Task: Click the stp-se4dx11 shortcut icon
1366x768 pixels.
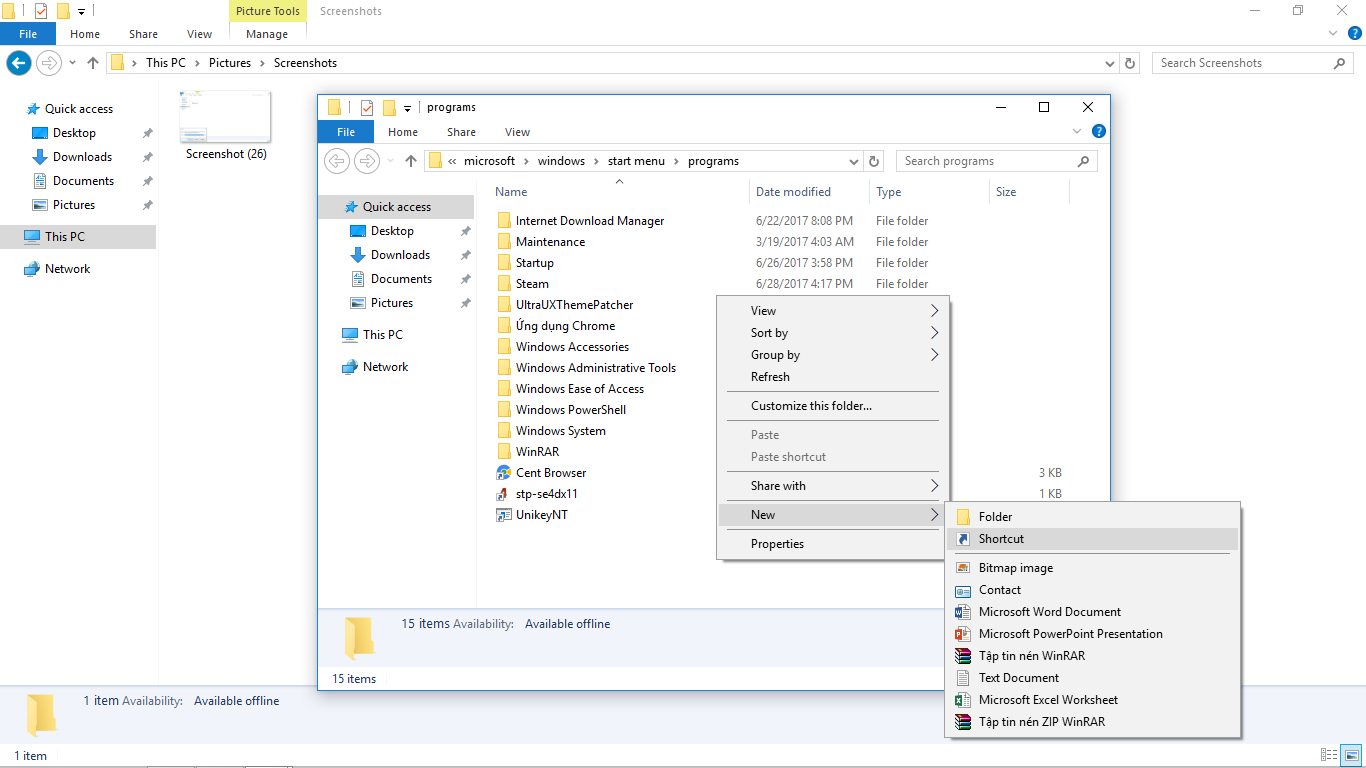Action: tap(504, 494)
